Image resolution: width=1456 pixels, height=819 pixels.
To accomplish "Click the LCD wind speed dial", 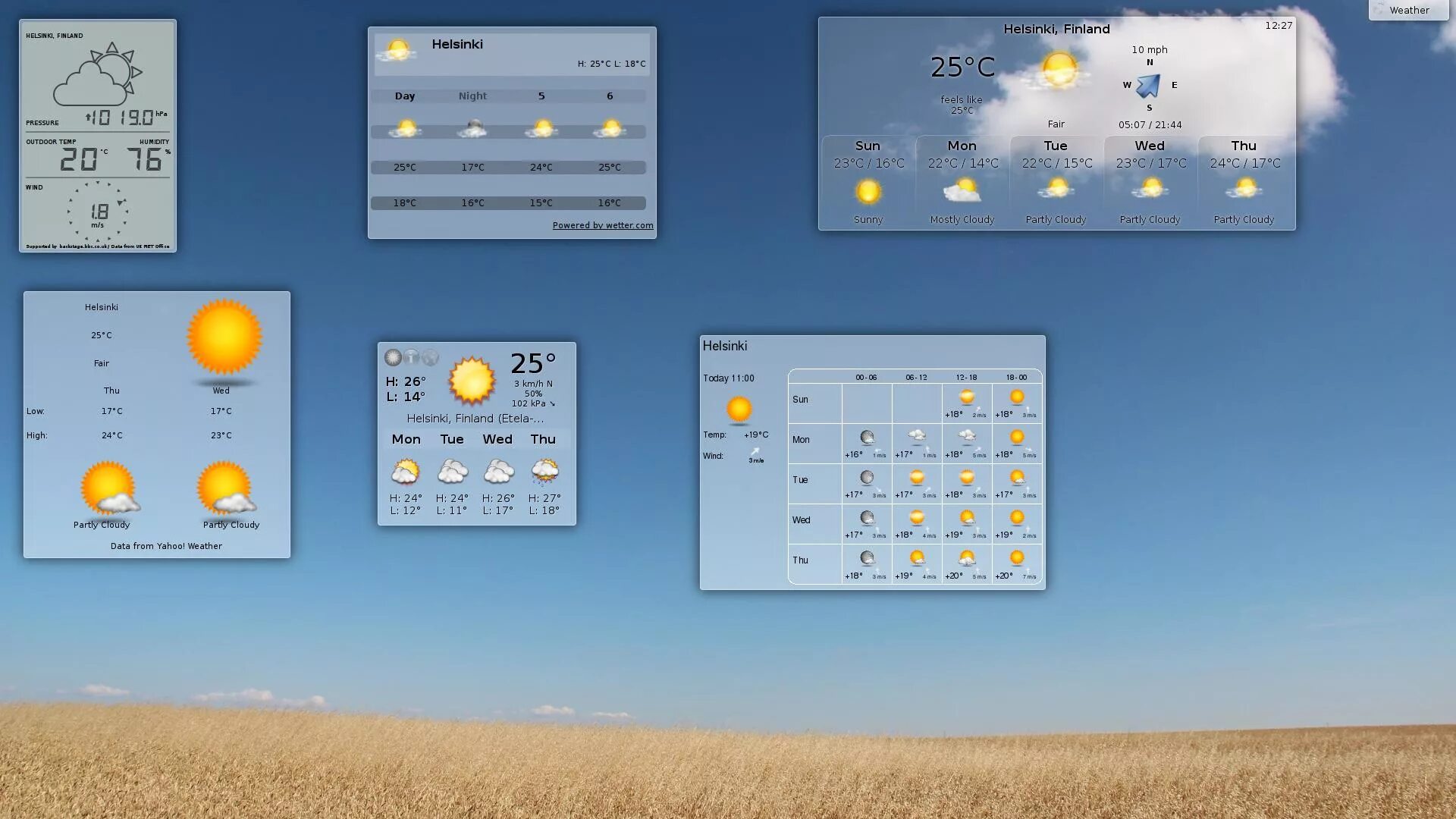I will (98, 212).
